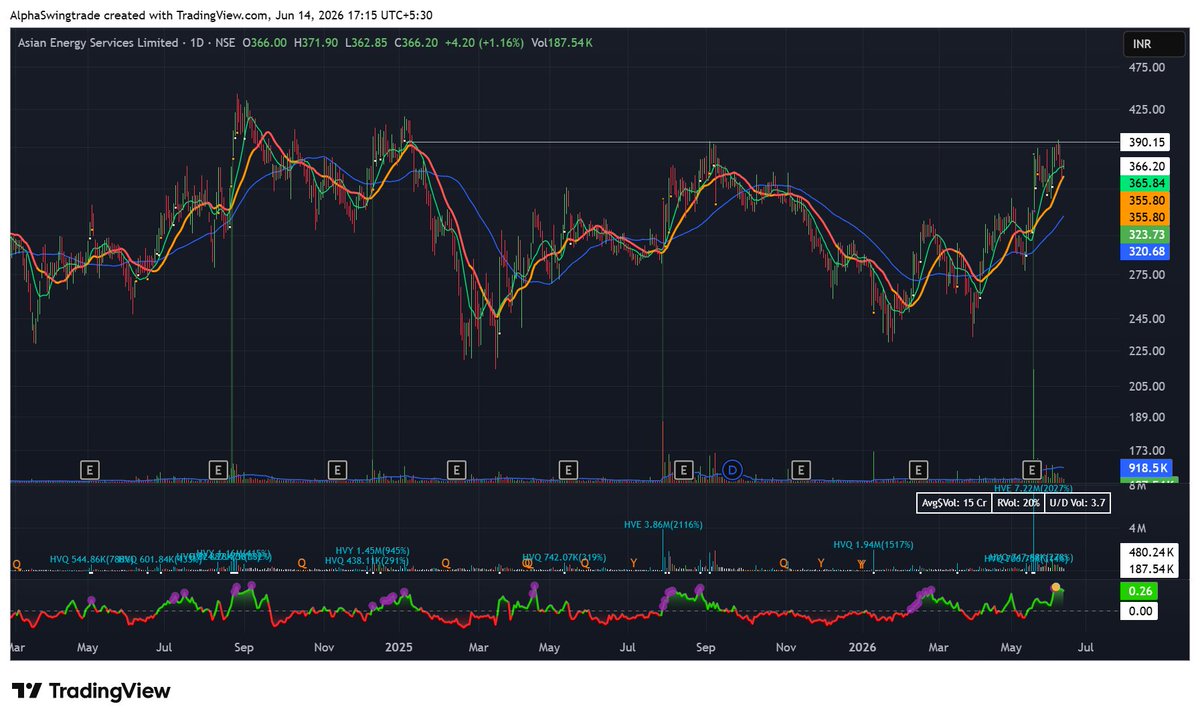
Task: Click the yellow dot on the oscillator line
Action: pyautogui.click(x=1056, y=588)
